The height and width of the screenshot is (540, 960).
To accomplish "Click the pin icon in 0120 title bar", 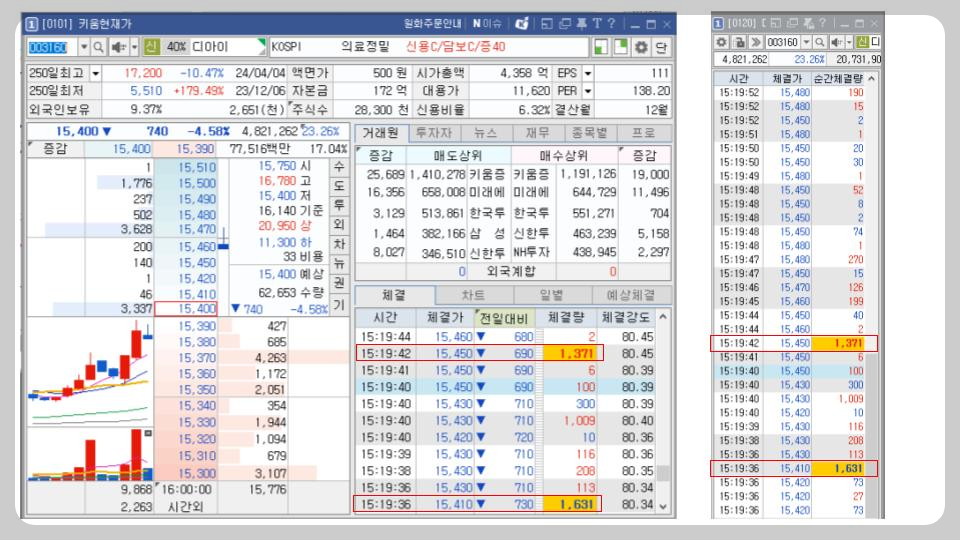I will (808, 24).
